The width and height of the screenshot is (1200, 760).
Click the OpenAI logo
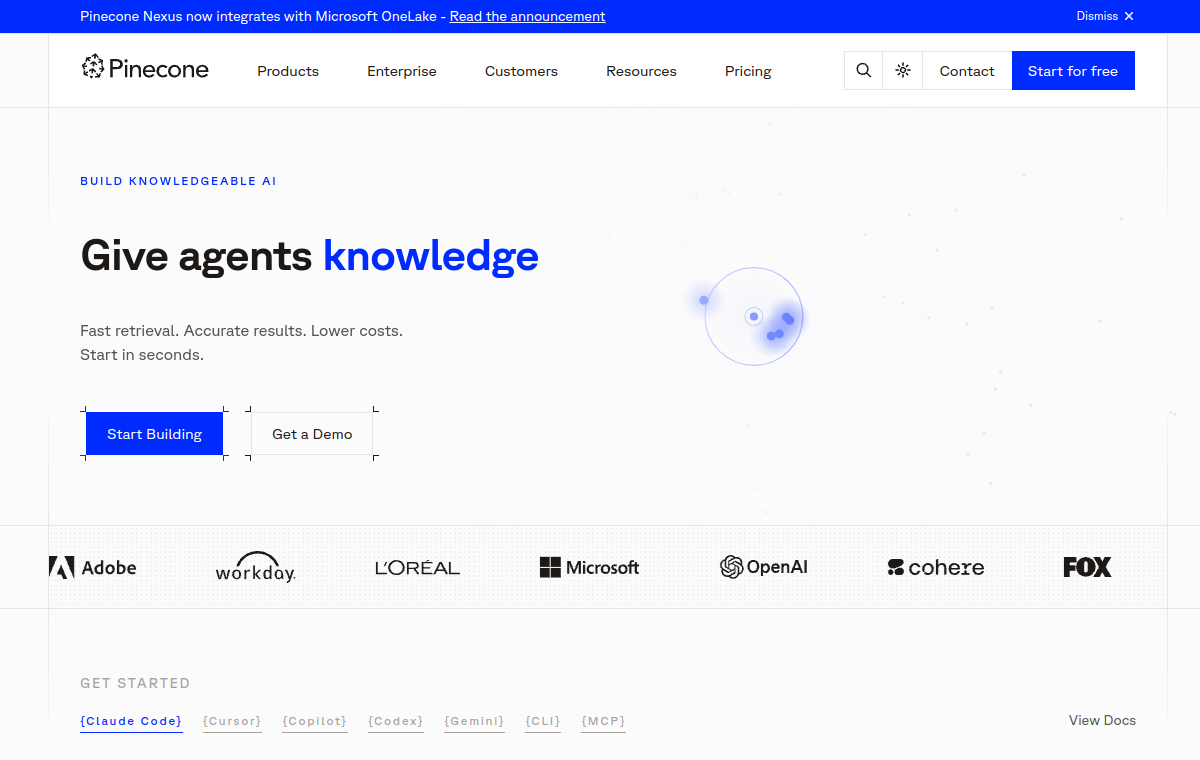click(x=764, y=567)
